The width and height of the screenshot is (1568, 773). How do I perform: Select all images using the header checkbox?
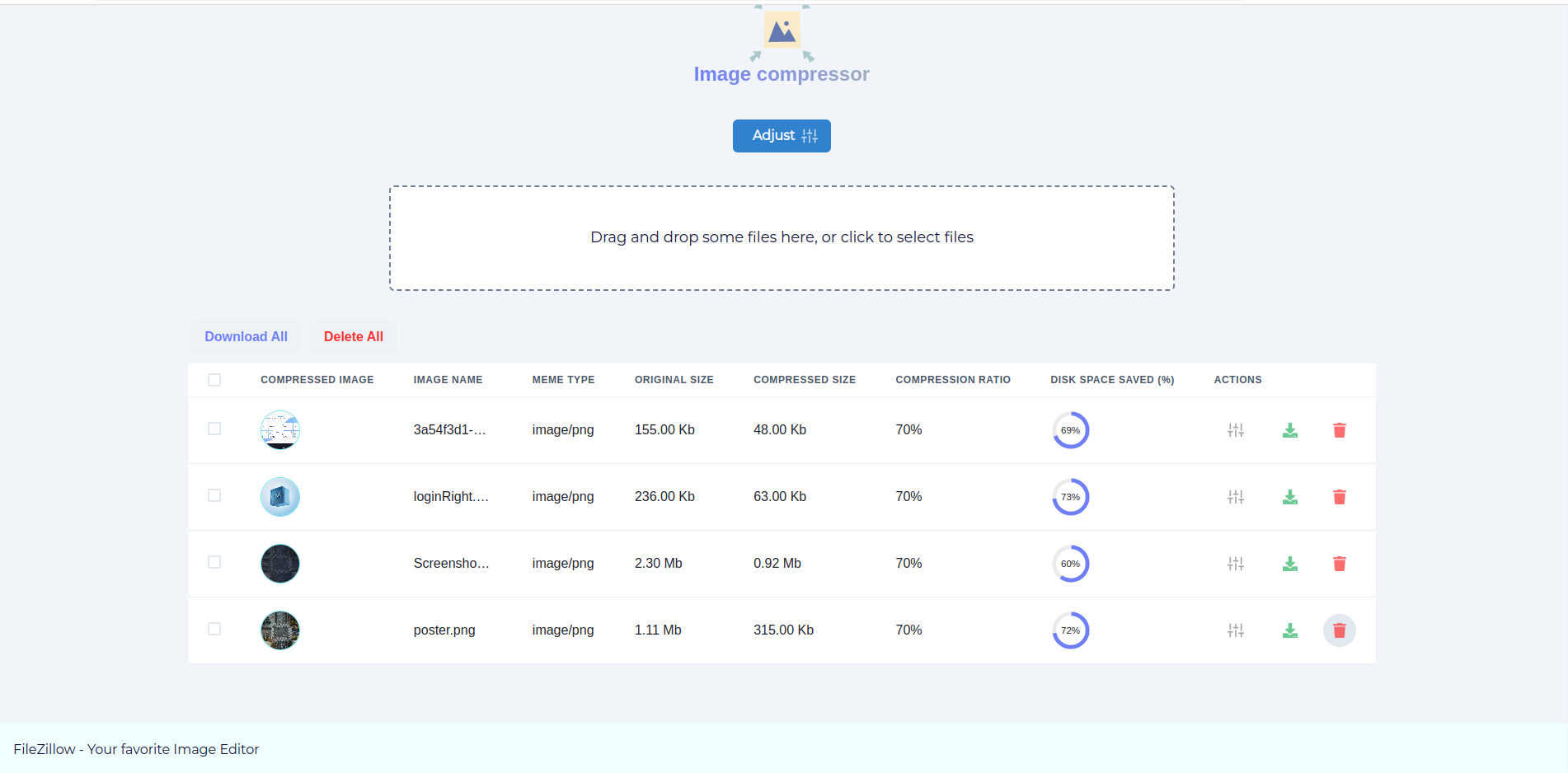click(x=214, y=379)
